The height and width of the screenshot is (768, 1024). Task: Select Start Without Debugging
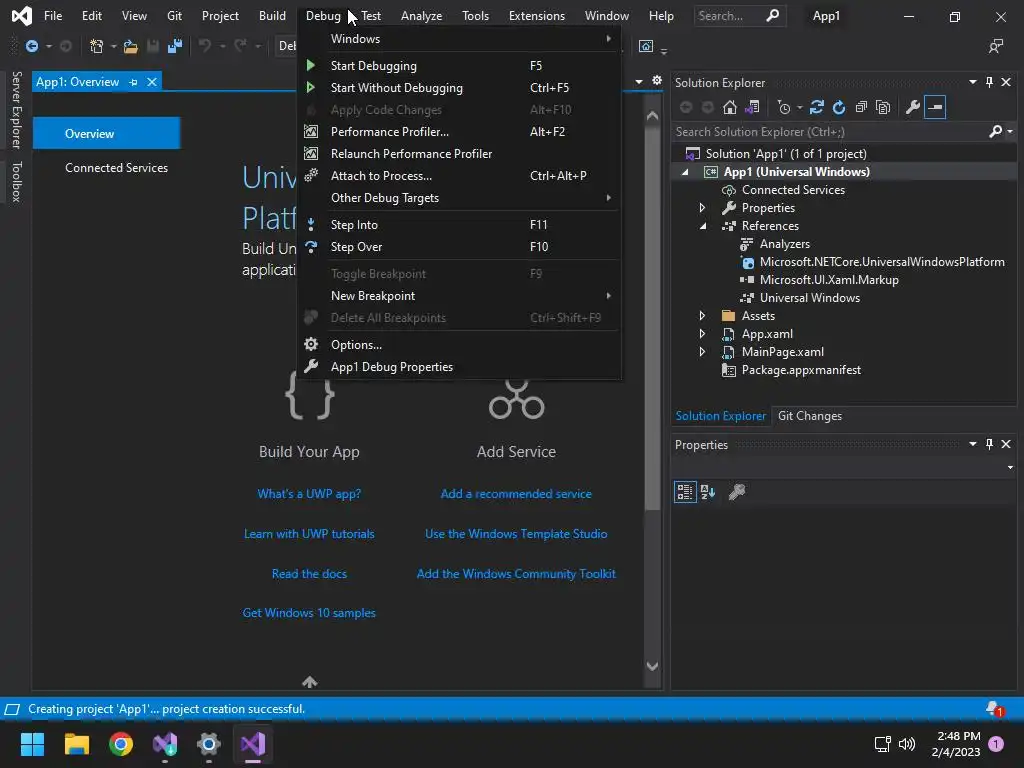pos(458,88)
